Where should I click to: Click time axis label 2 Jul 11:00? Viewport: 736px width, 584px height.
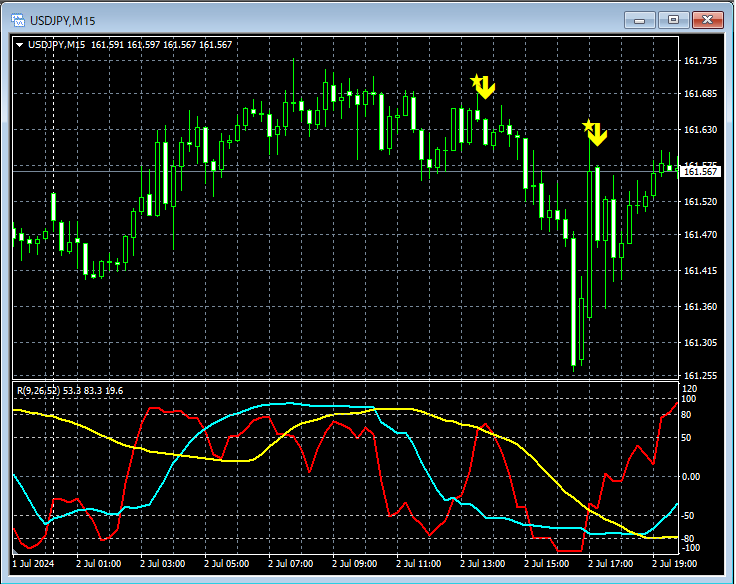(418, 563)
